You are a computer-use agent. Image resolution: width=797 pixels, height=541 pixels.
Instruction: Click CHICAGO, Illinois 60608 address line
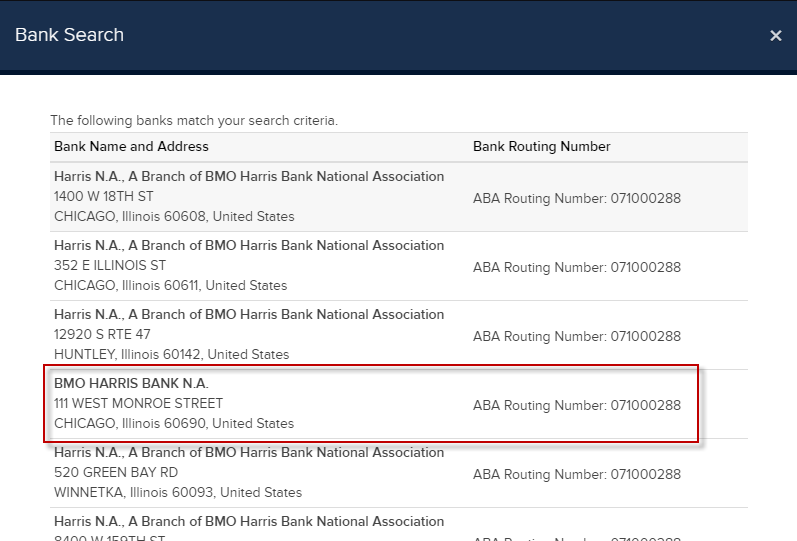174,217
